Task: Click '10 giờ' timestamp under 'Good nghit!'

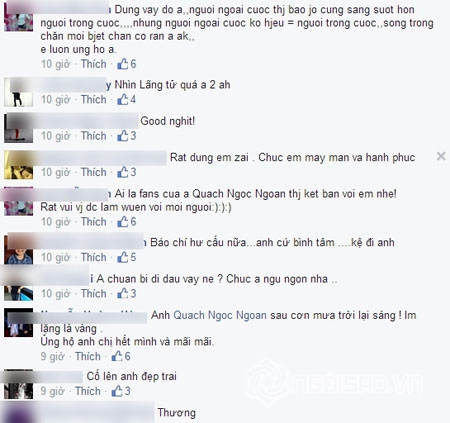Action: (55, 136)
